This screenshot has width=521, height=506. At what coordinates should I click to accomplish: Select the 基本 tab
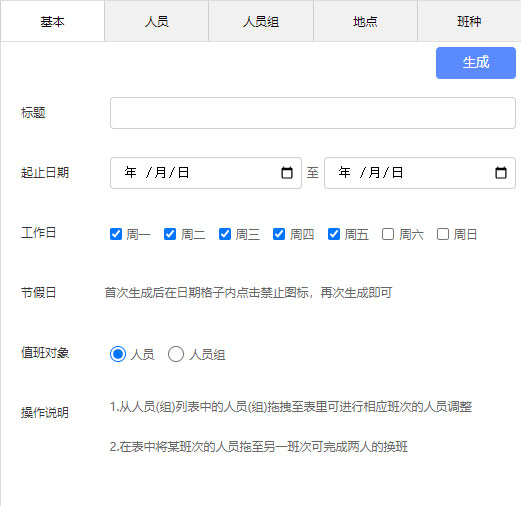[52, 21]
